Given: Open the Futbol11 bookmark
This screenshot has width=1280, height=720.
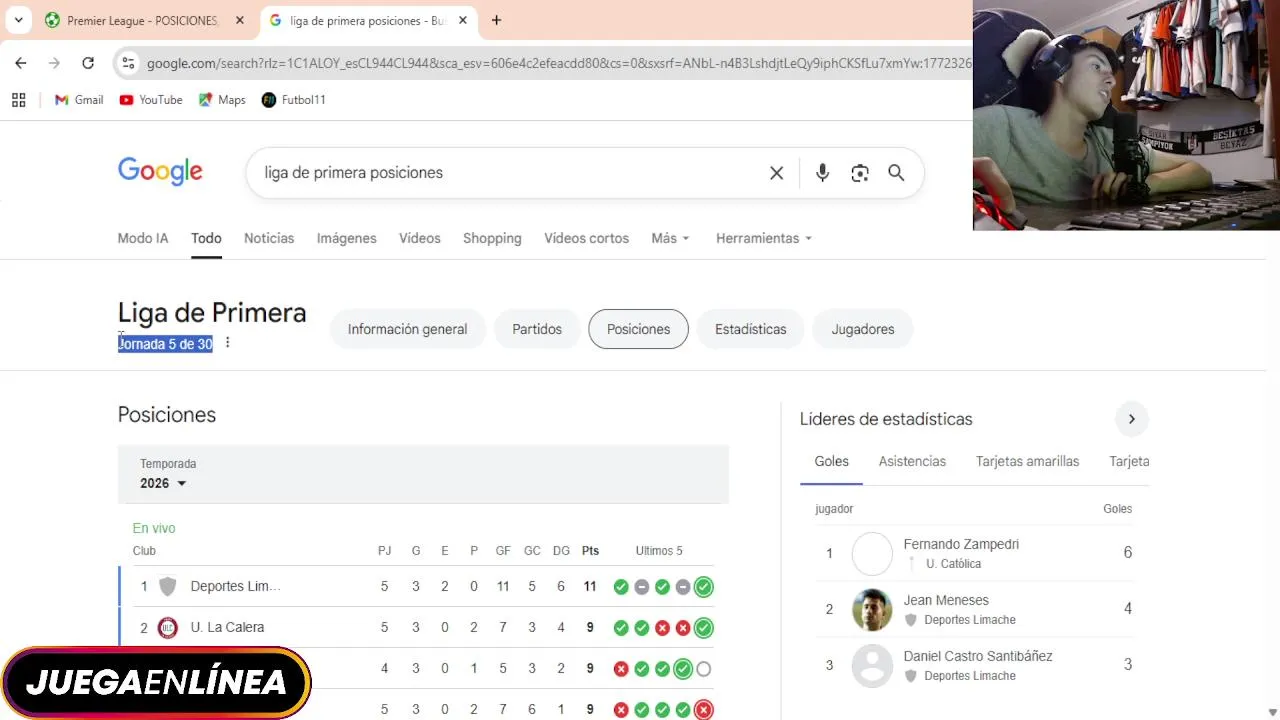Looking at the screenshot, I should tap(294, 100).
